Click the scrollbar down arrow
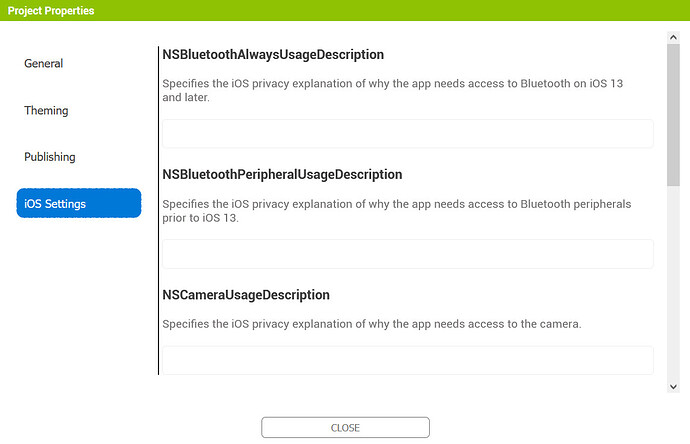Screen dimensions: 690x444 coord(673,385)
